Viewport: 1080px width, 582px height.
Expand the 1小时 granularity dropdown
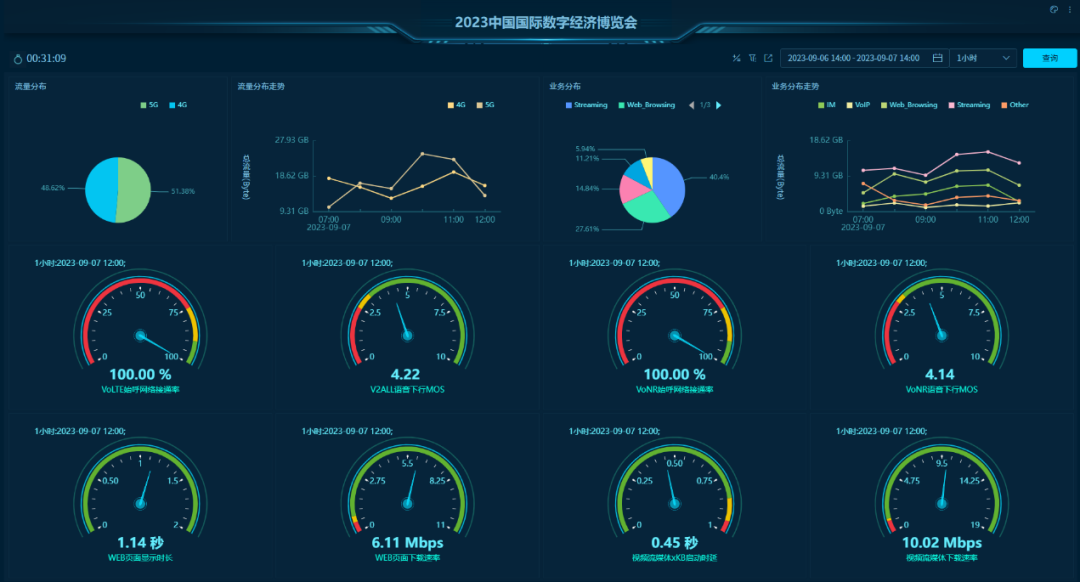pyautogui.click(x=983, y=58)
